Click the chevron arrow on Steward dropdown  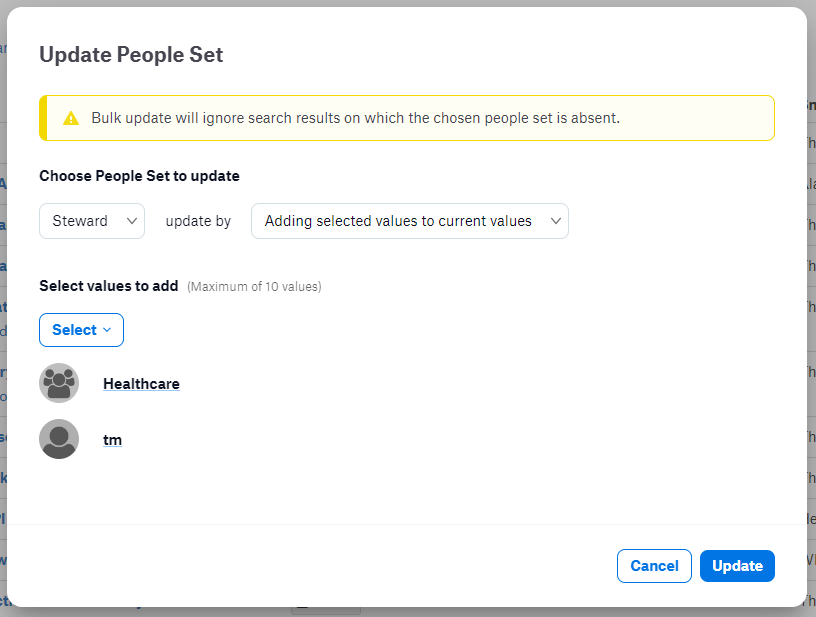click(x=132, y=221)
